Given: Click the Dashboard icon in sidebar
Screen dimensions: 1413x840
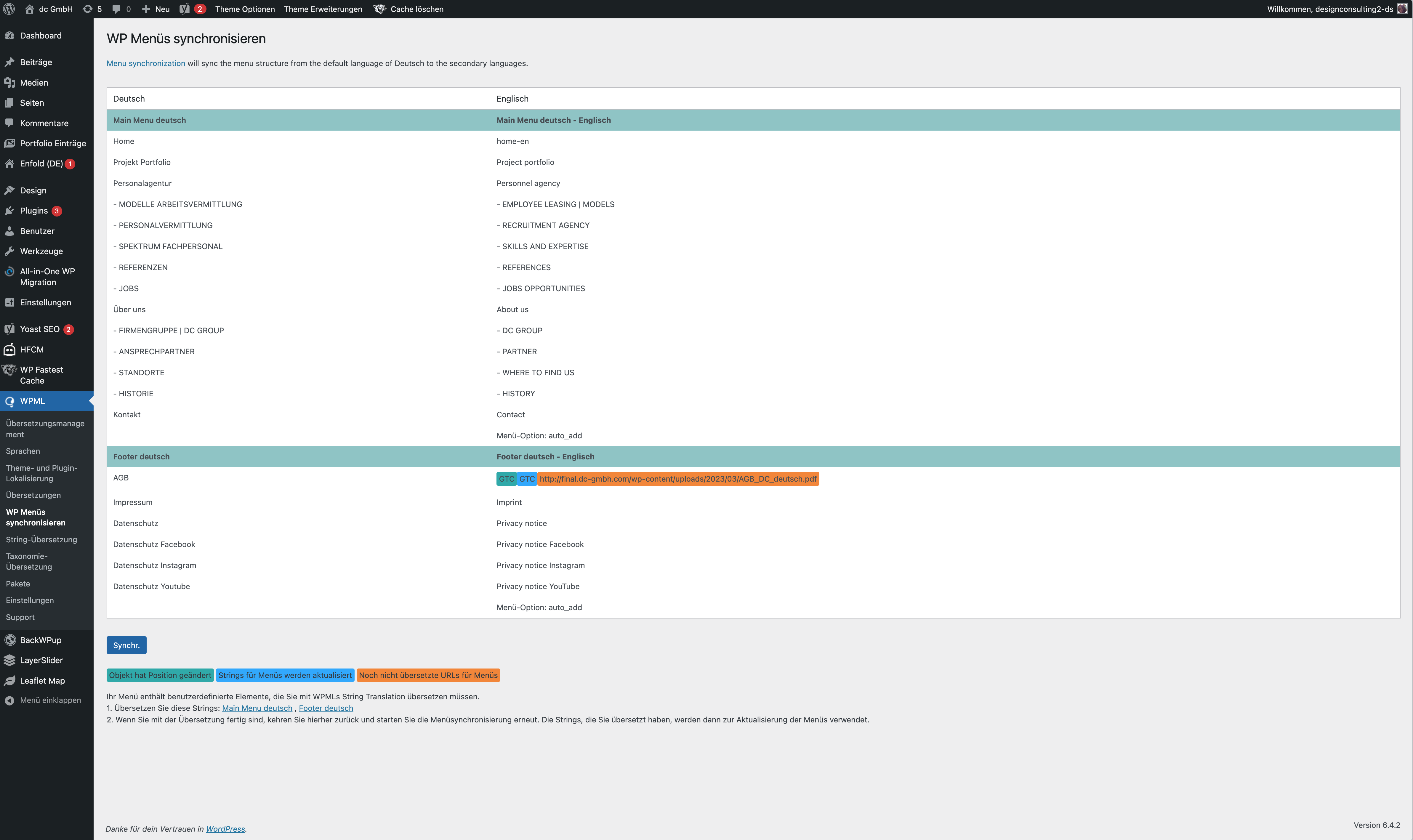Looking at the screenshot, I should pos(9,36).
